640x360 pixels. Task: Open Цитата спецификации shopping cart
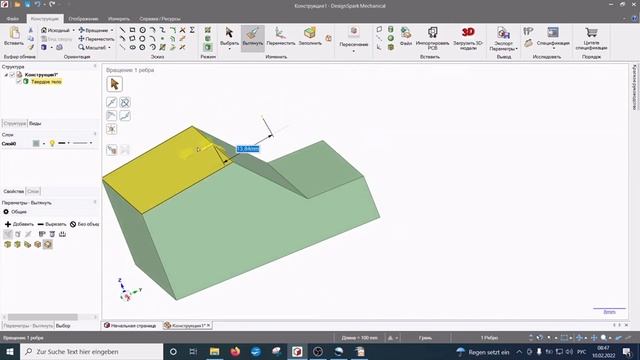(591, 38)
